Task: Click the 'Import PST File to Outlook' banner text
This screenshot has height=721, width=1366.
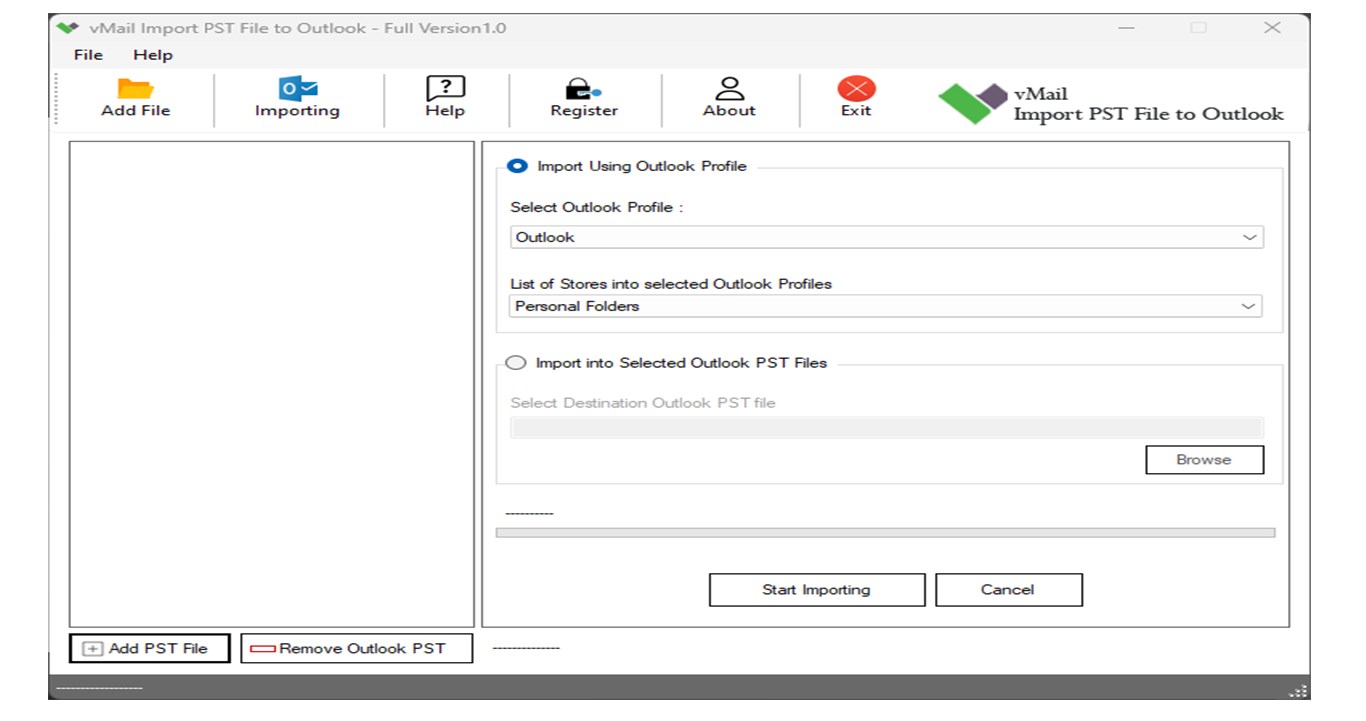Action: [1149, 114]
